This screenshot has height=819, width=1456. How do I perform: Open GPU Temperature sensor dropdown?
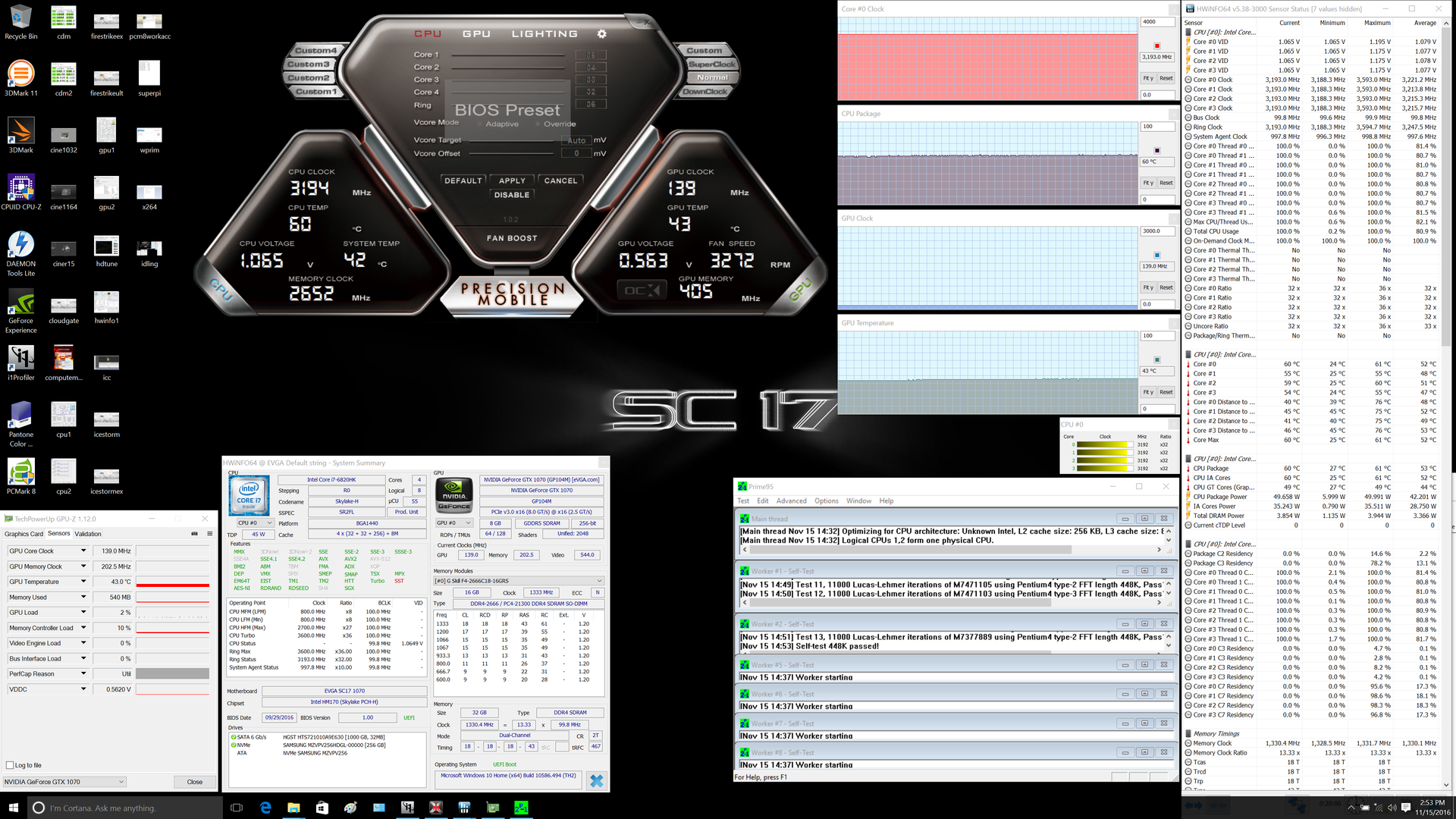[83, 582]
